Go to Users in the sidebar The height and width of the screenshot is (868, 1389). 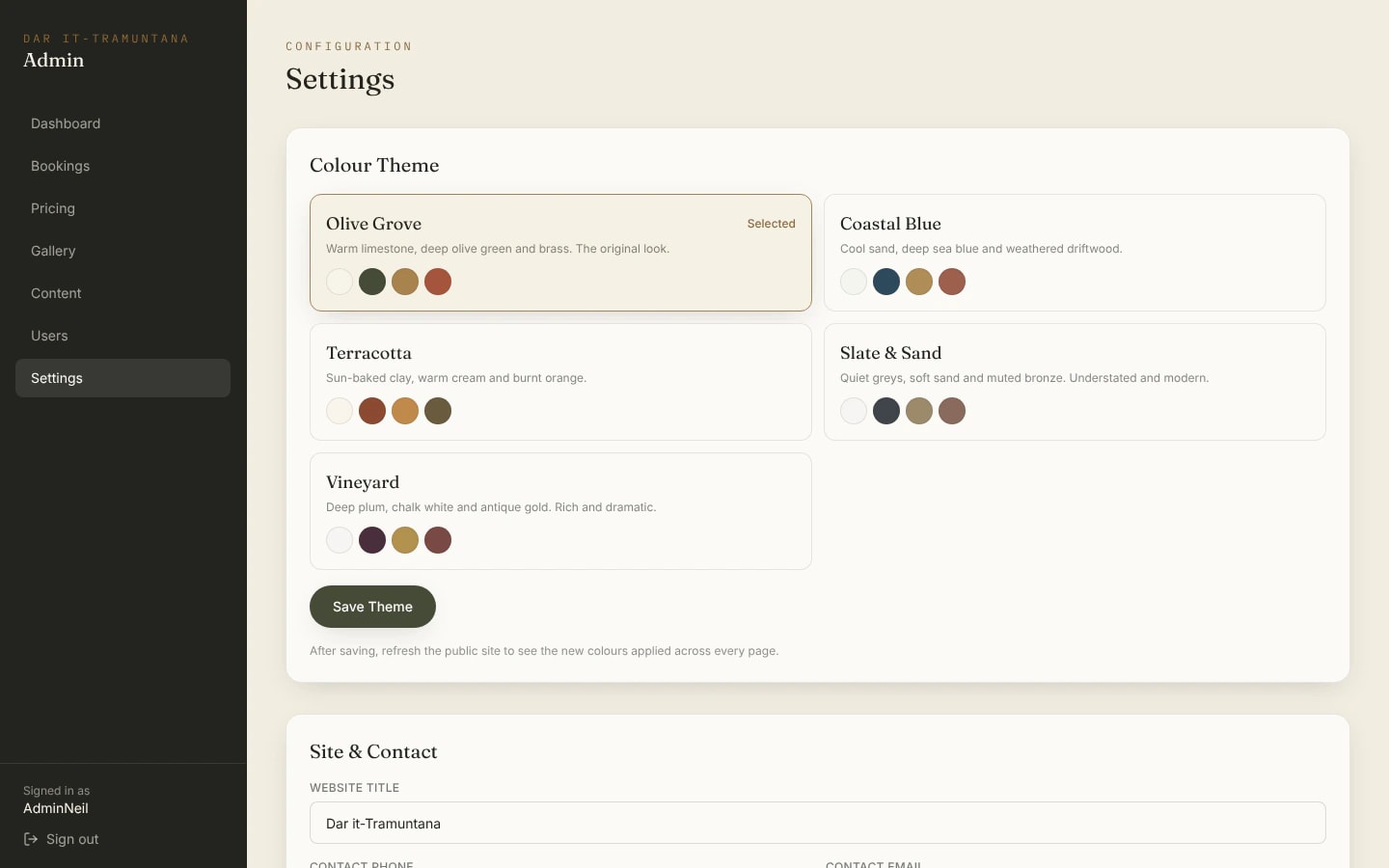123,336
